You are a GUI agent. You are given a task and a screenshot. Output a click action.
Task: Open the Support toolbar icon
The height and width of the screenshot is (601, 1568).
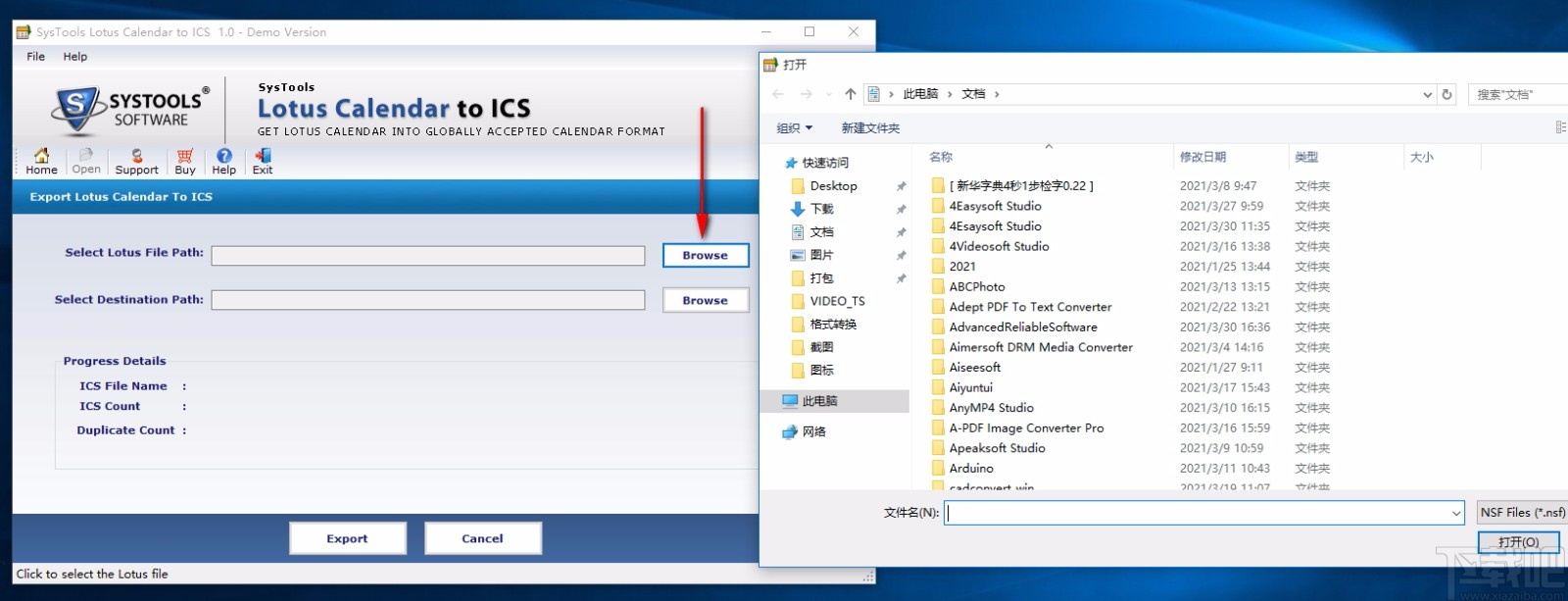pyautogui.click(x=136, y=162)
